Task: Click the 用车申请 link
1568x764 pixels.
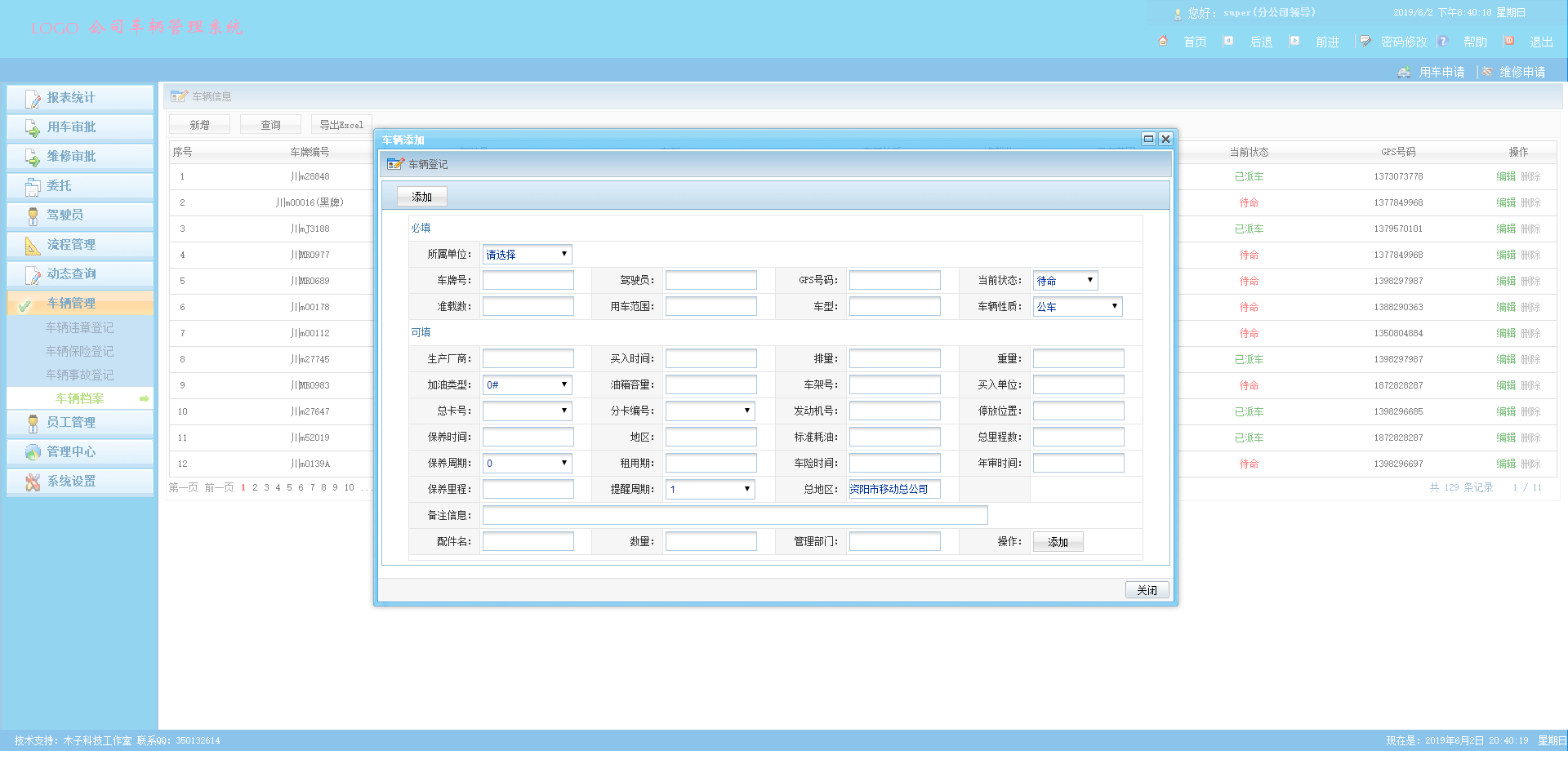Action: pyautogui.click(x=1441, y=72)
